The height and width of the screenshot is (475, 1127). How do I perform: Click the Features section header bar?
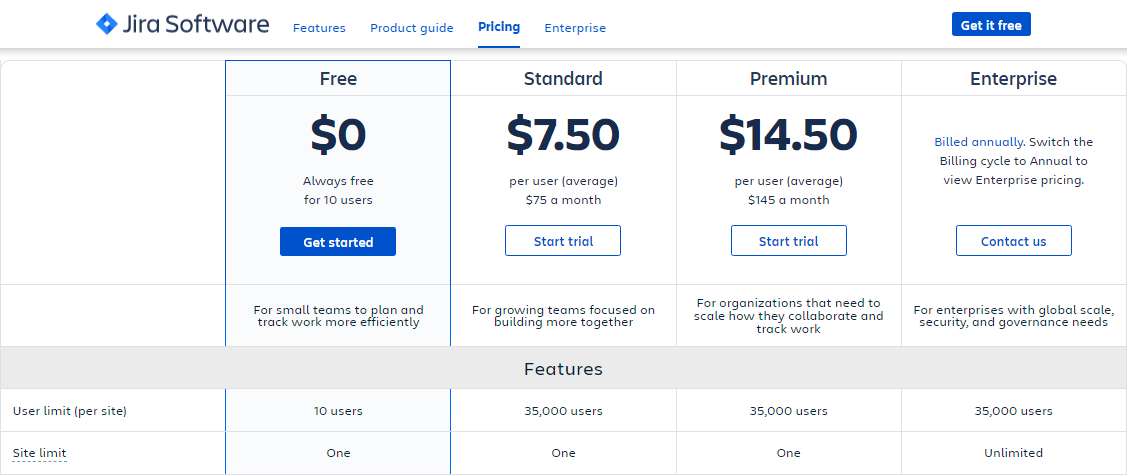(563, 369)
